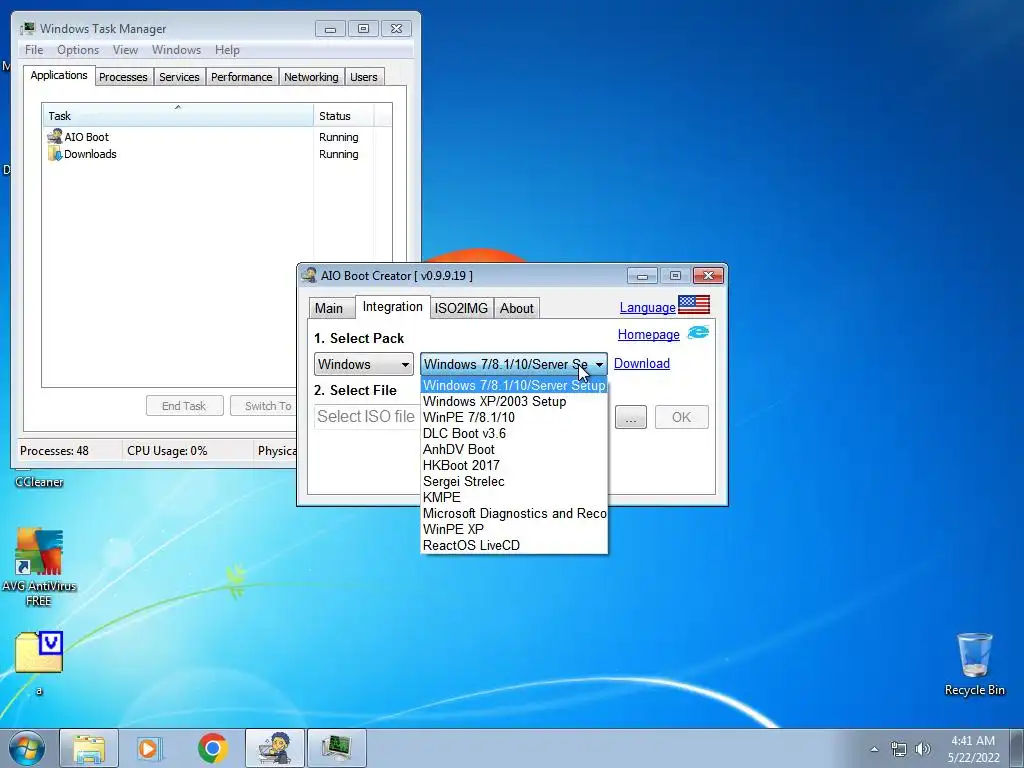The image size is (1024, 768).
Task: Choose Microsoft Diagnostics and Recovery option
Action: [514, 513]
